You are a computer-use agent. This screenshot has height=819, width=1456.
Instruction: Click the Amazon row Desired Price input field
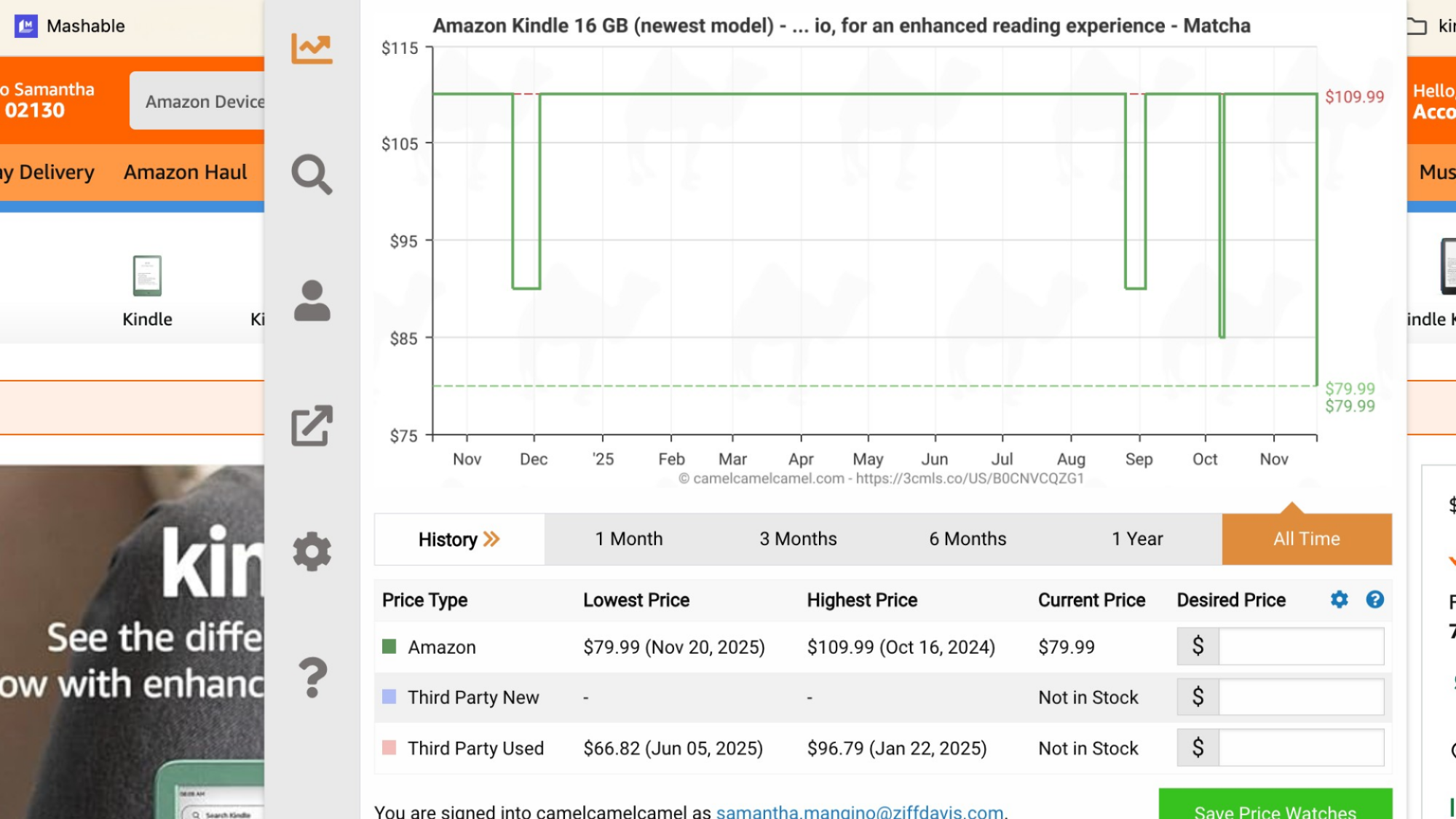[1300, 646]
